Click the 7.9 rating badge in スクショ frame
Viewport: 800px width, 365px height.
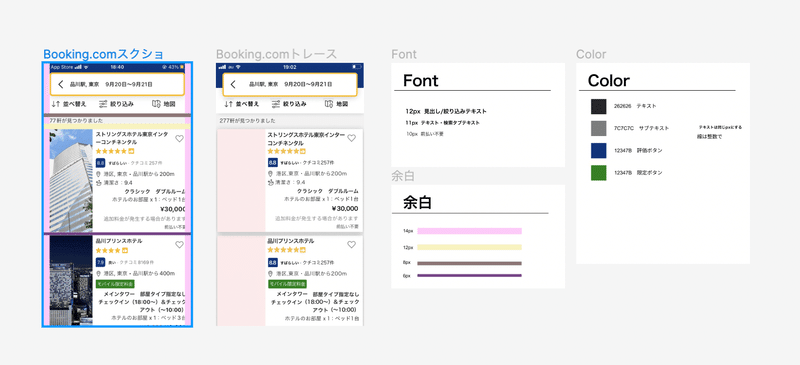(x=101, y=262)
